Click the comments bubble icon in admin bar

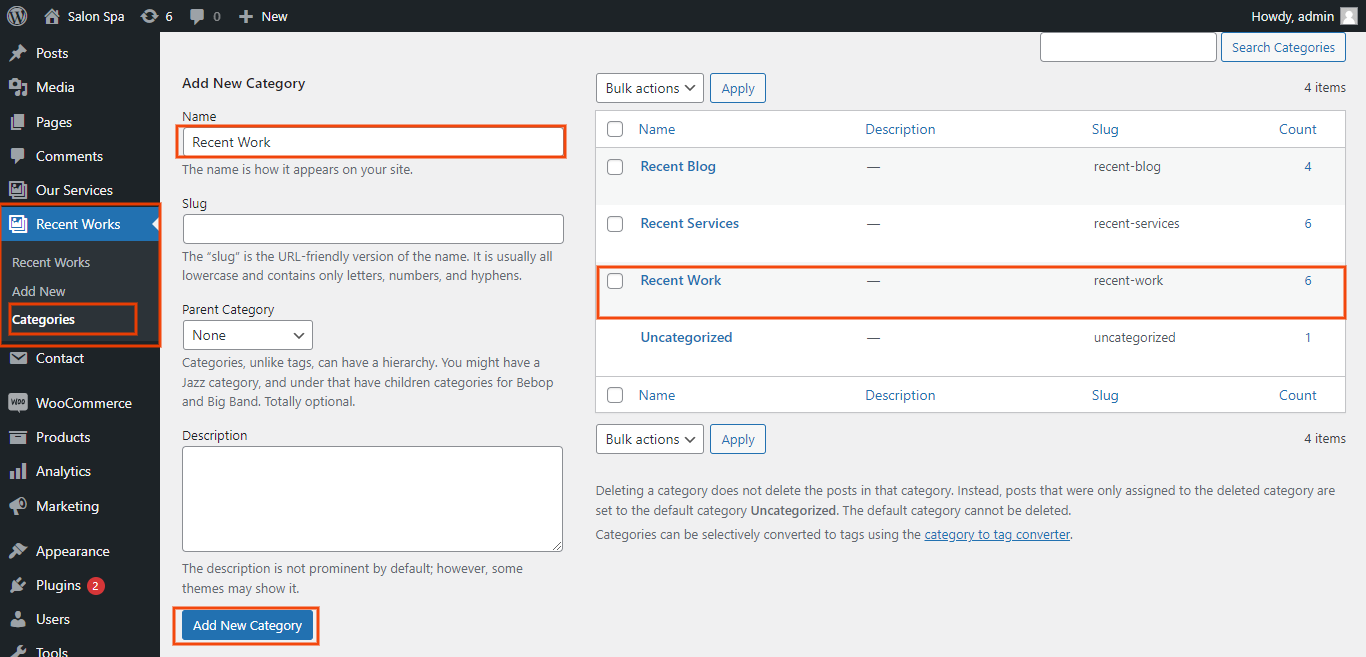coord(197,16)
